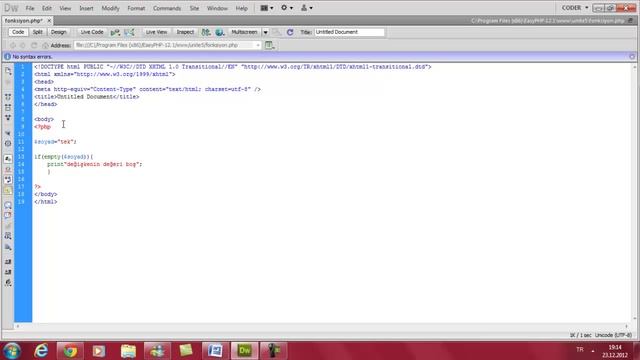Screen dimensions: 640x360
Task: Open Recent Snippets in coding toolbar
Action: pos(8,236)
